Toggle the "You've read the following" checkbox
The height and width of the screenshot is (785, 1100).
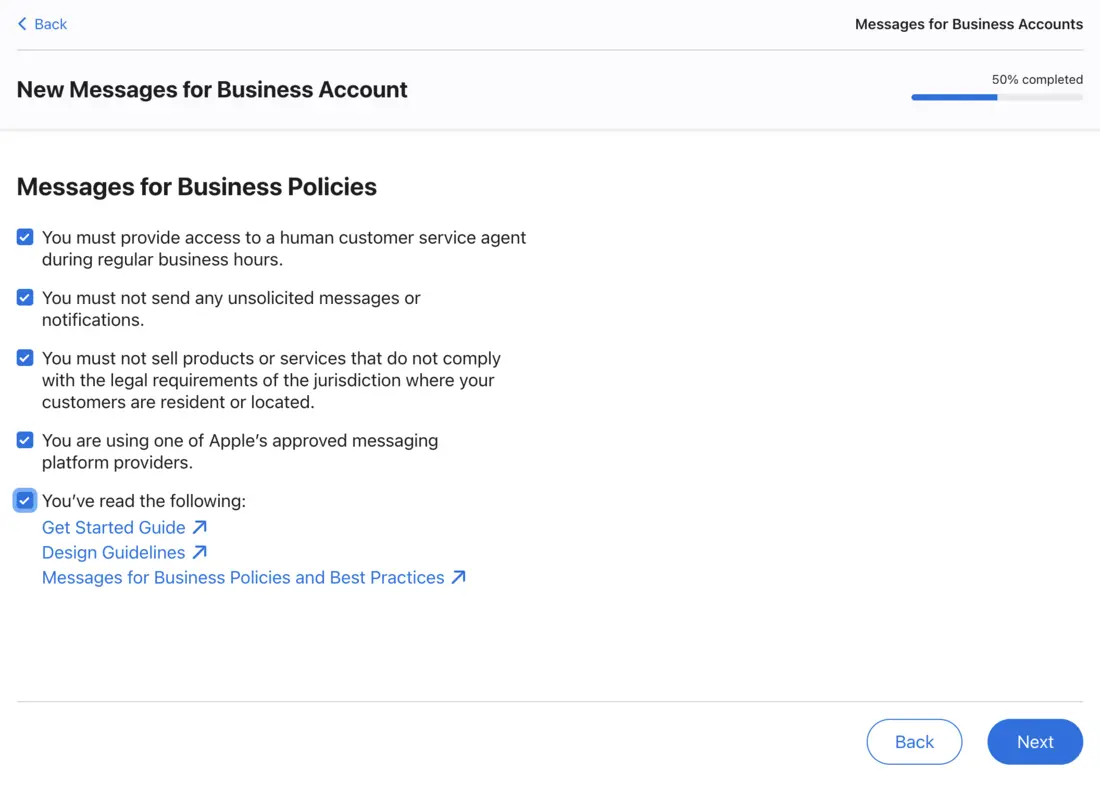pyautogui.click(x=25, y=500)
